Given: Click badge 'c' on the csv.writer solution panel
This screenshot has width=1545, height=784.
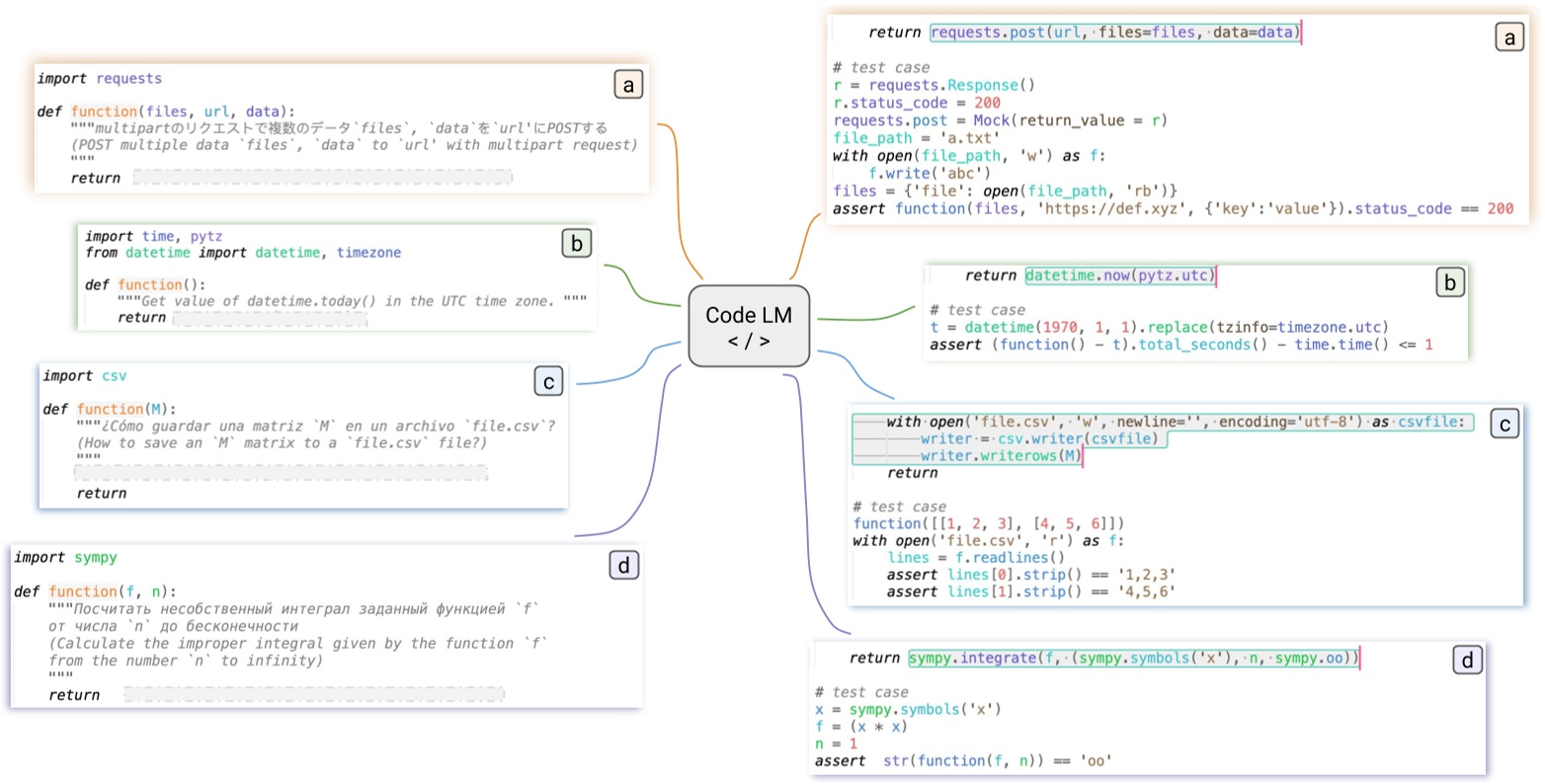Looking at the screenshot, I should (1504, 424).
